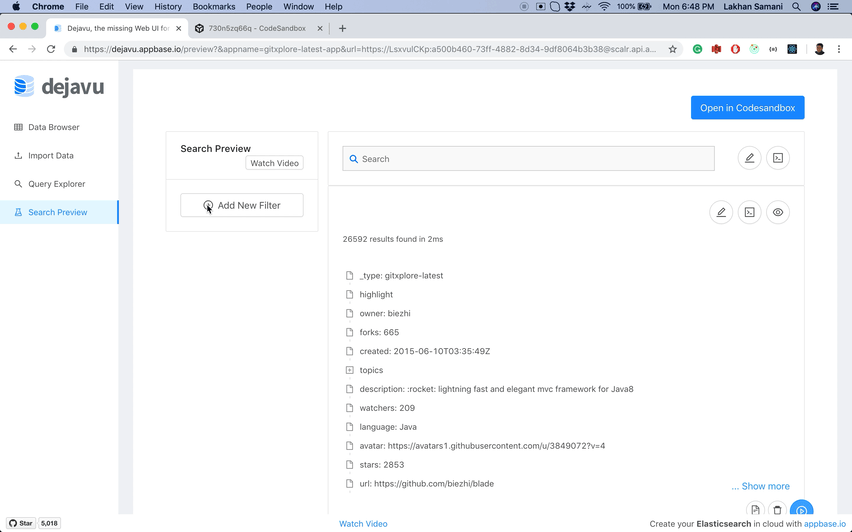Open the Query Explorer page

(57, 184)
